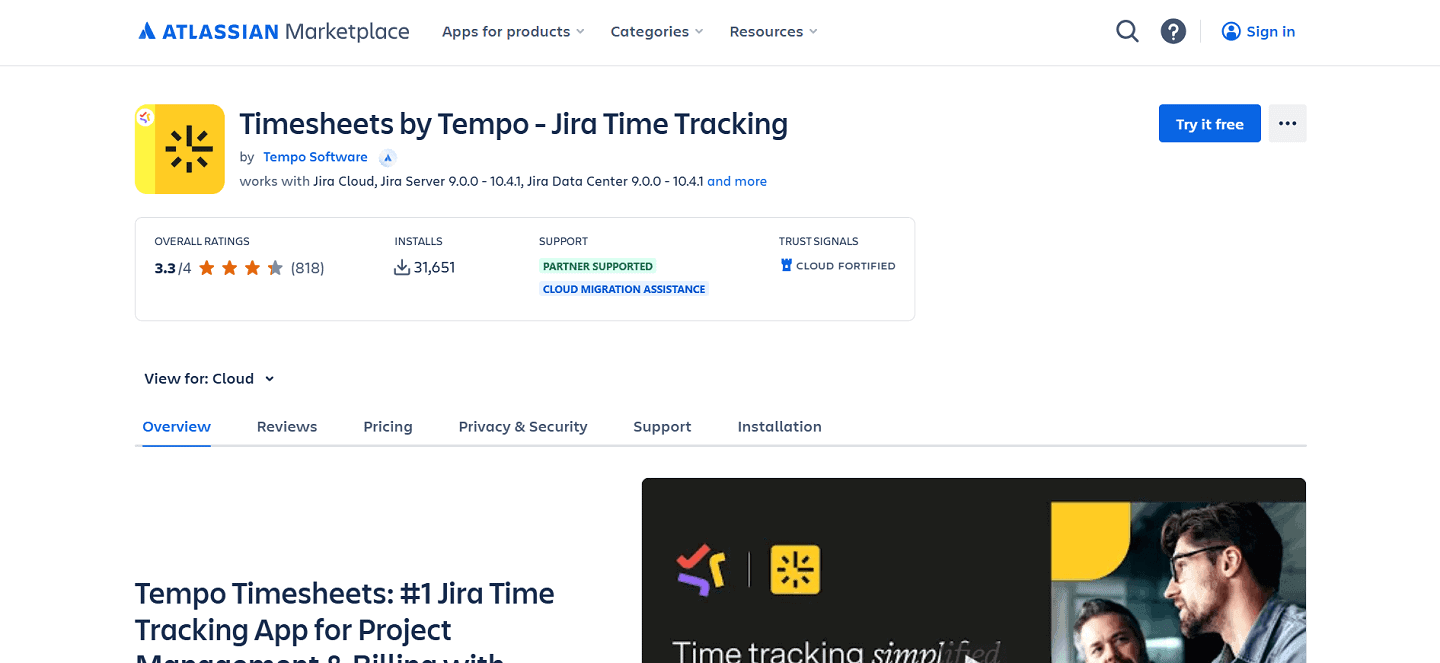
Task: Click the download installs icon
Action: [404, 267]
